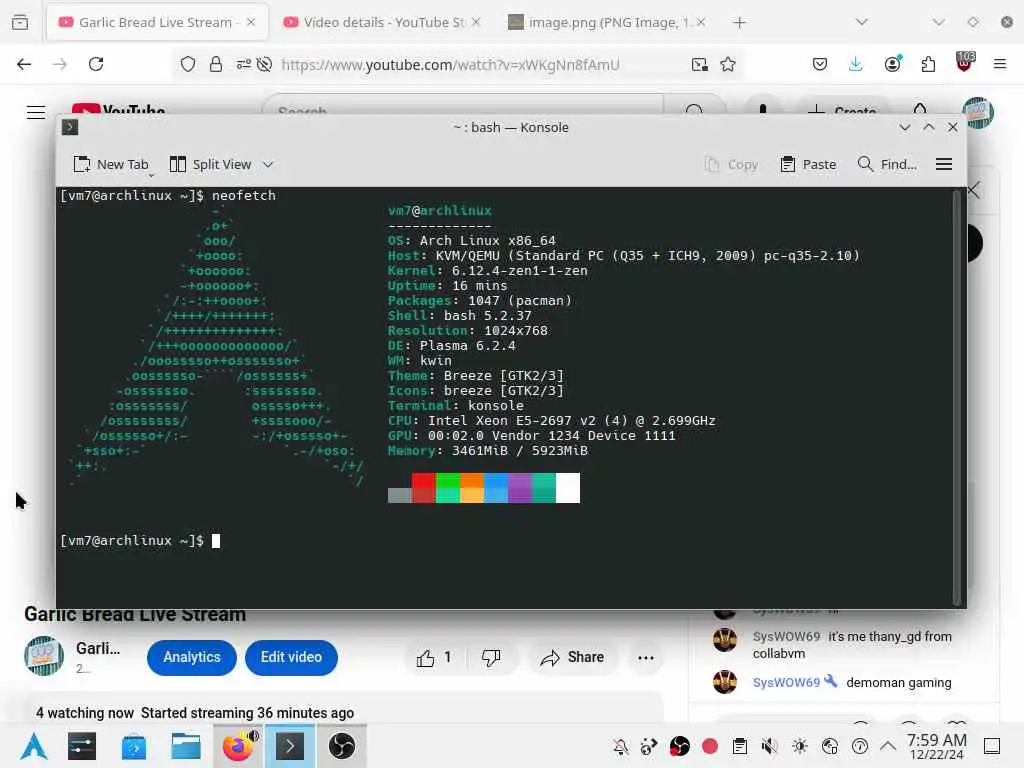Open Firefox extensions puzzle icon
1024x768 pixels.
pyautogui.click(x=928, y=64)
